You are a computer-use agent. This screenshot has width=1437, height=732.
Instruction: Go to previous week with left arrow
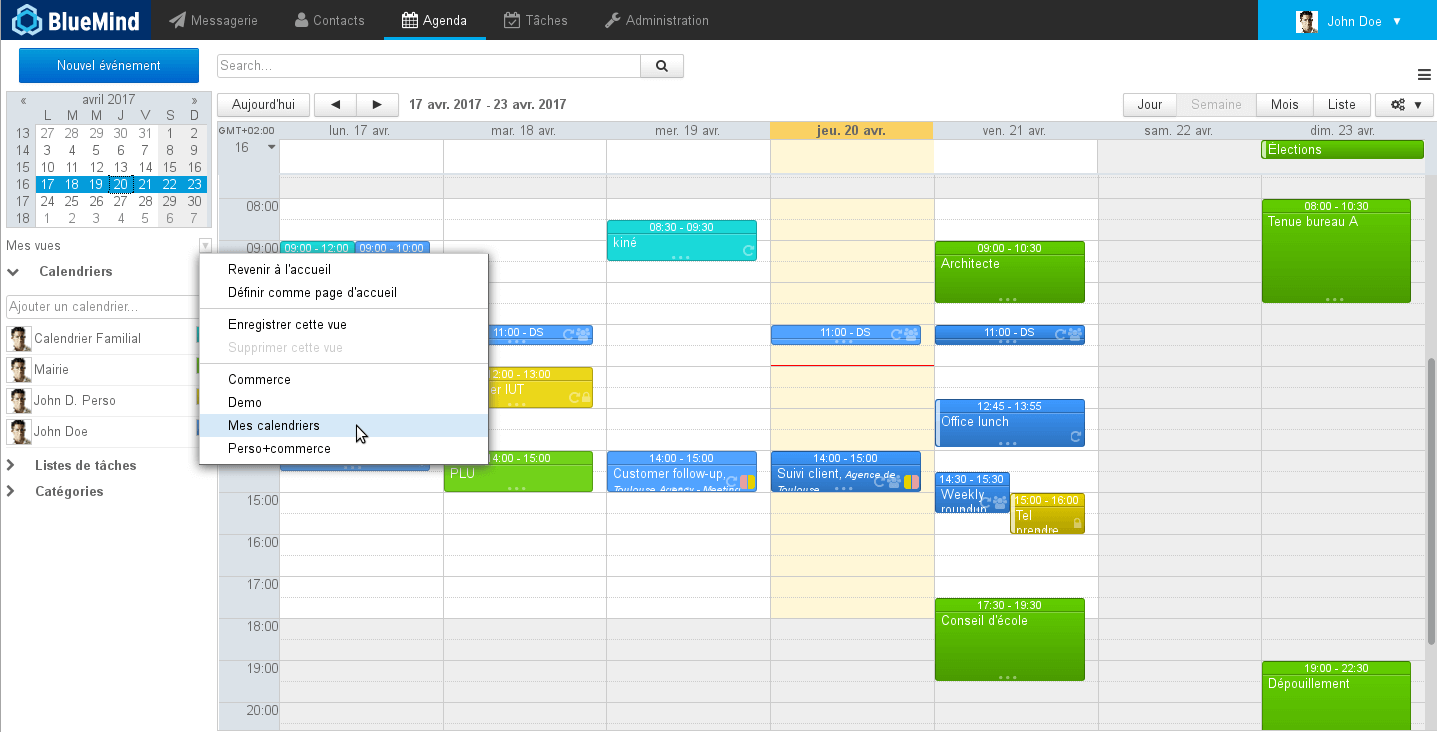coord(336,105)
